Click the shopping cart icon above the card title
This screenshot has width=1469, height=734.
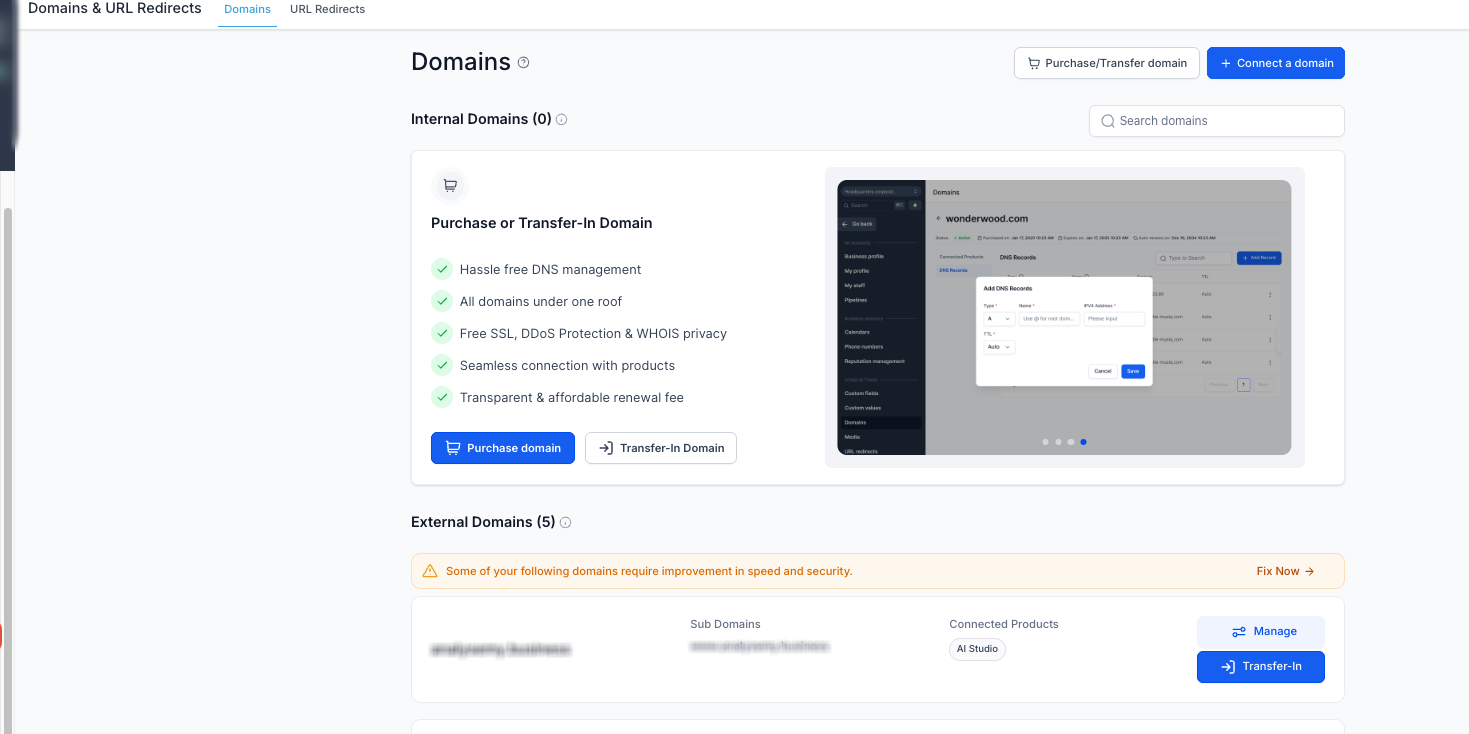pos(450,185)
